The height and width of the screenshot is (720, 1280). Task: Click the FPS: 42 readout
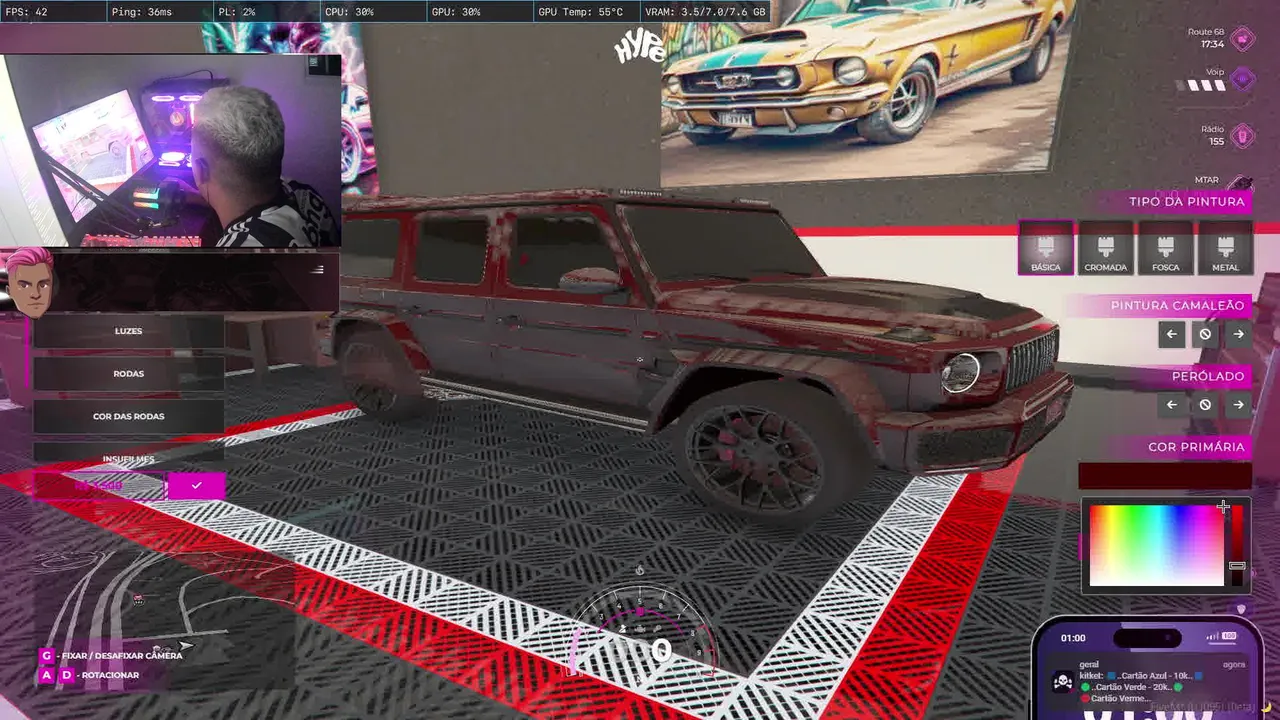click(x=26, y=12)
